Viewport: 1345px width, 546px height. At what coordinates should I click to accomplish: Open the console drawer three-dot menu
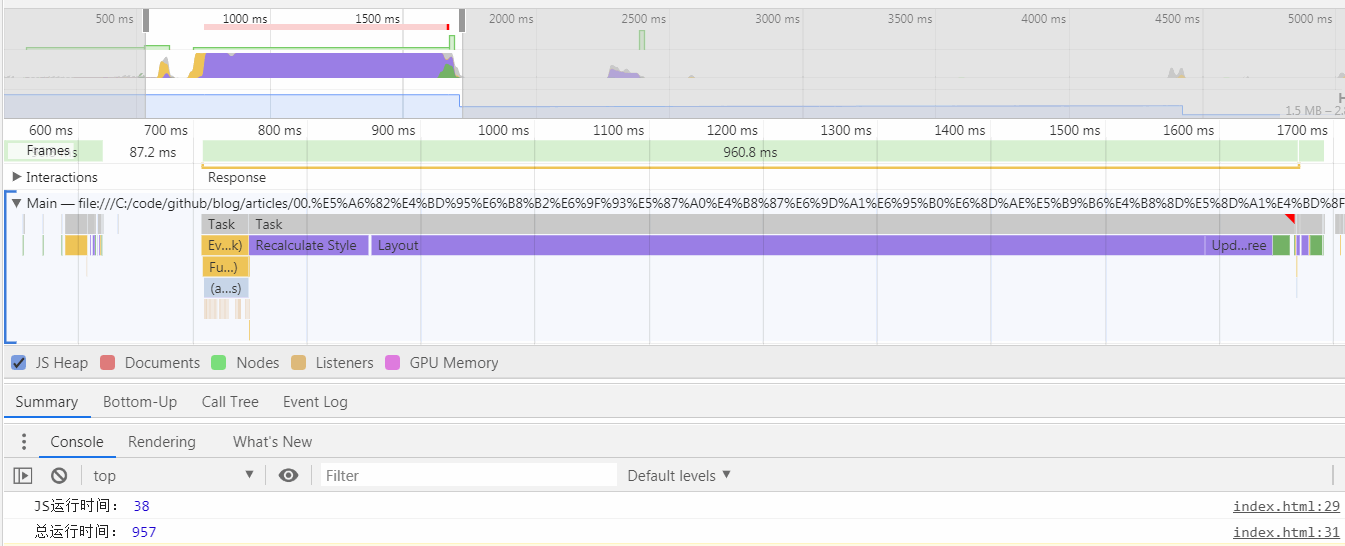point(25,441)
